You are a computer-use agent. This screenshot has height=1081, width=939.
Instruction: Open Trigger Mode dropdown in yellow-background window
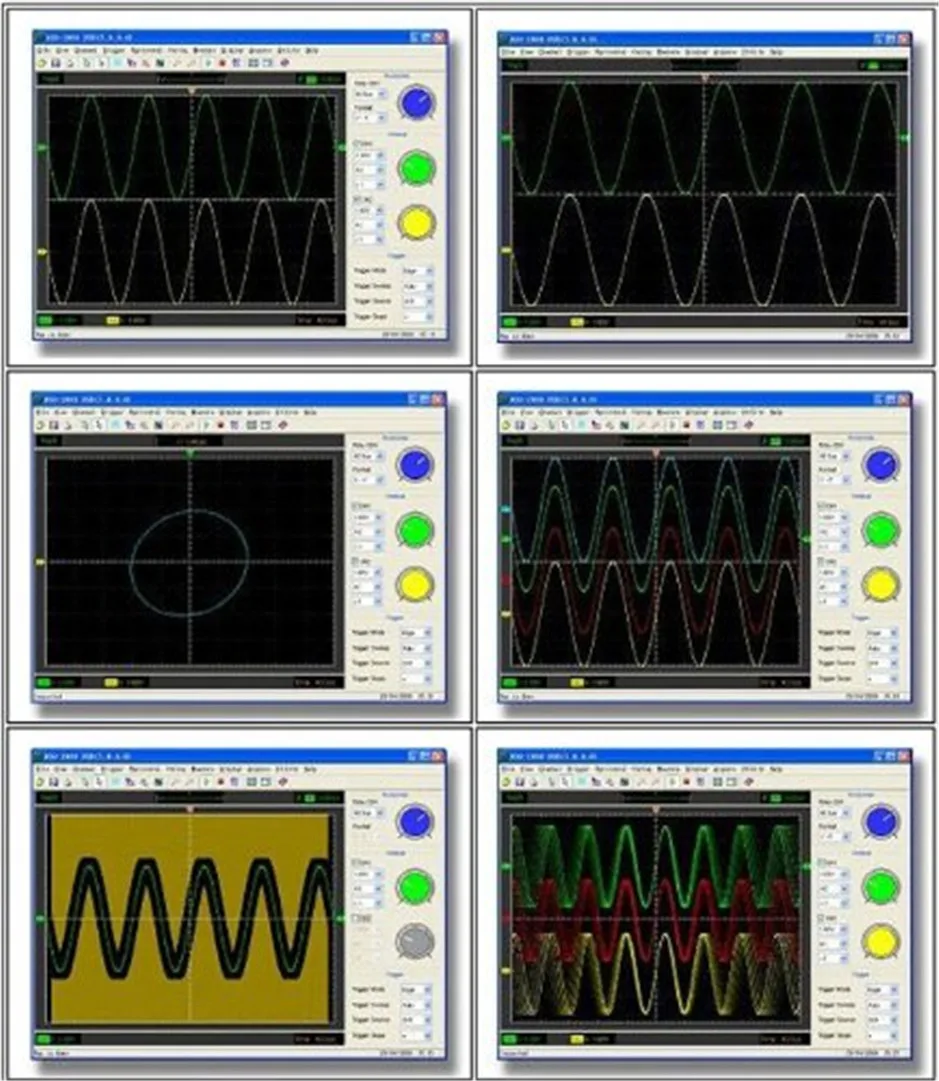[416, 990]
